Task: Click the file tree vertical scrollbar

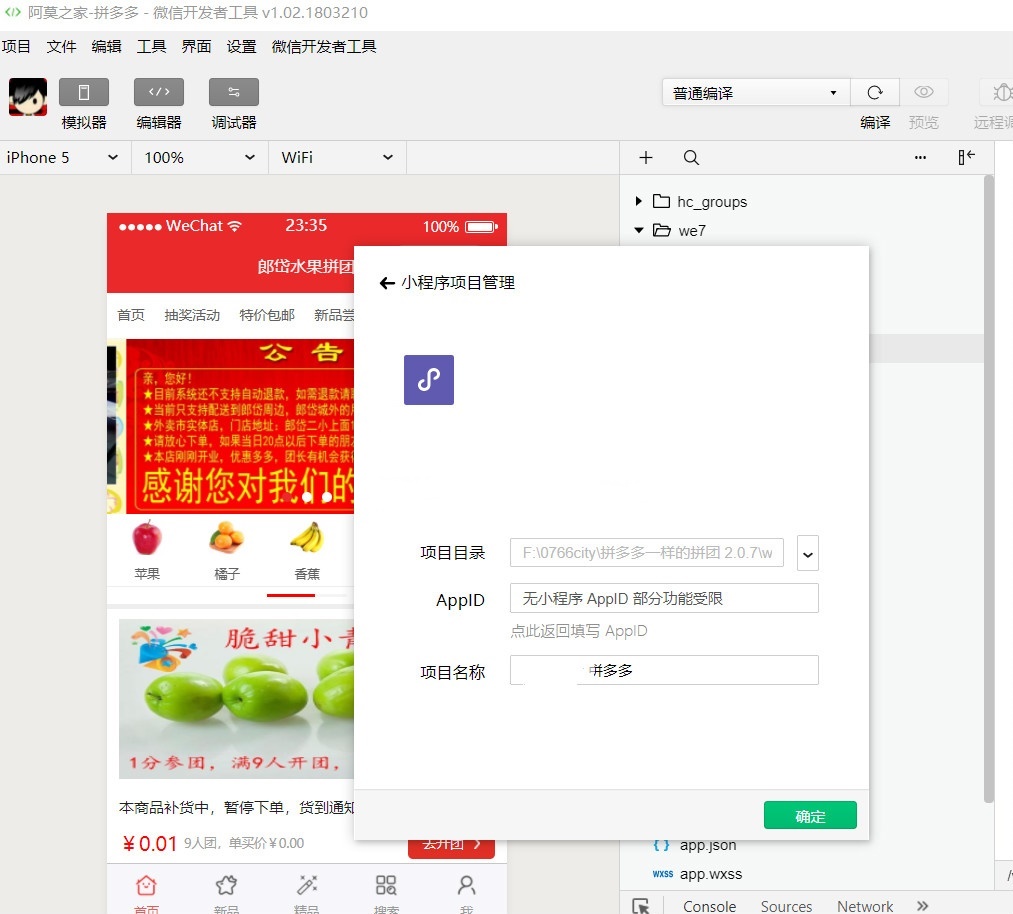Action: click(x=988, y=488)
